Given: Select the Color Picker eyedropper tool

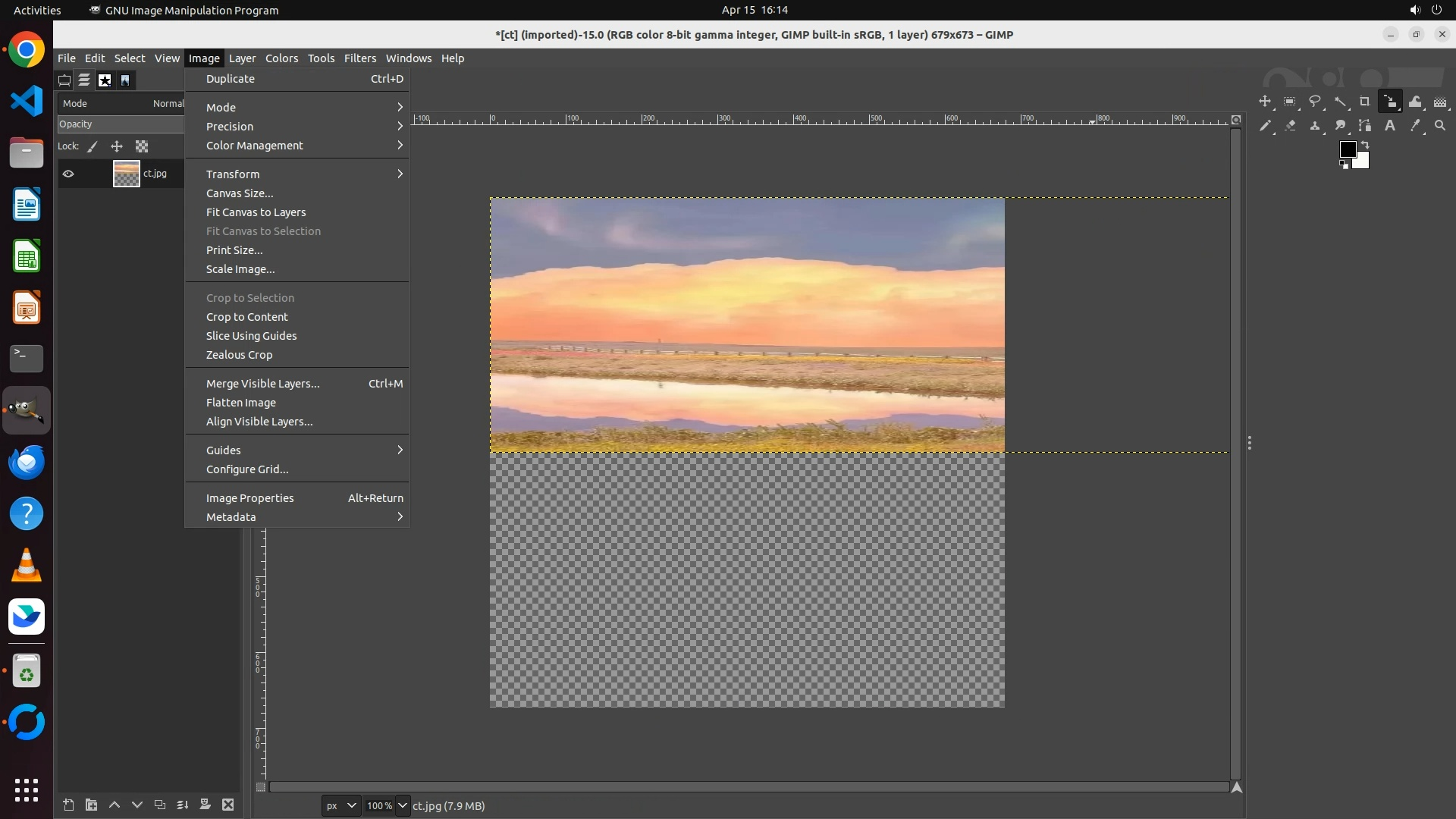Looking at the screenshot, I should [1415, 126].
